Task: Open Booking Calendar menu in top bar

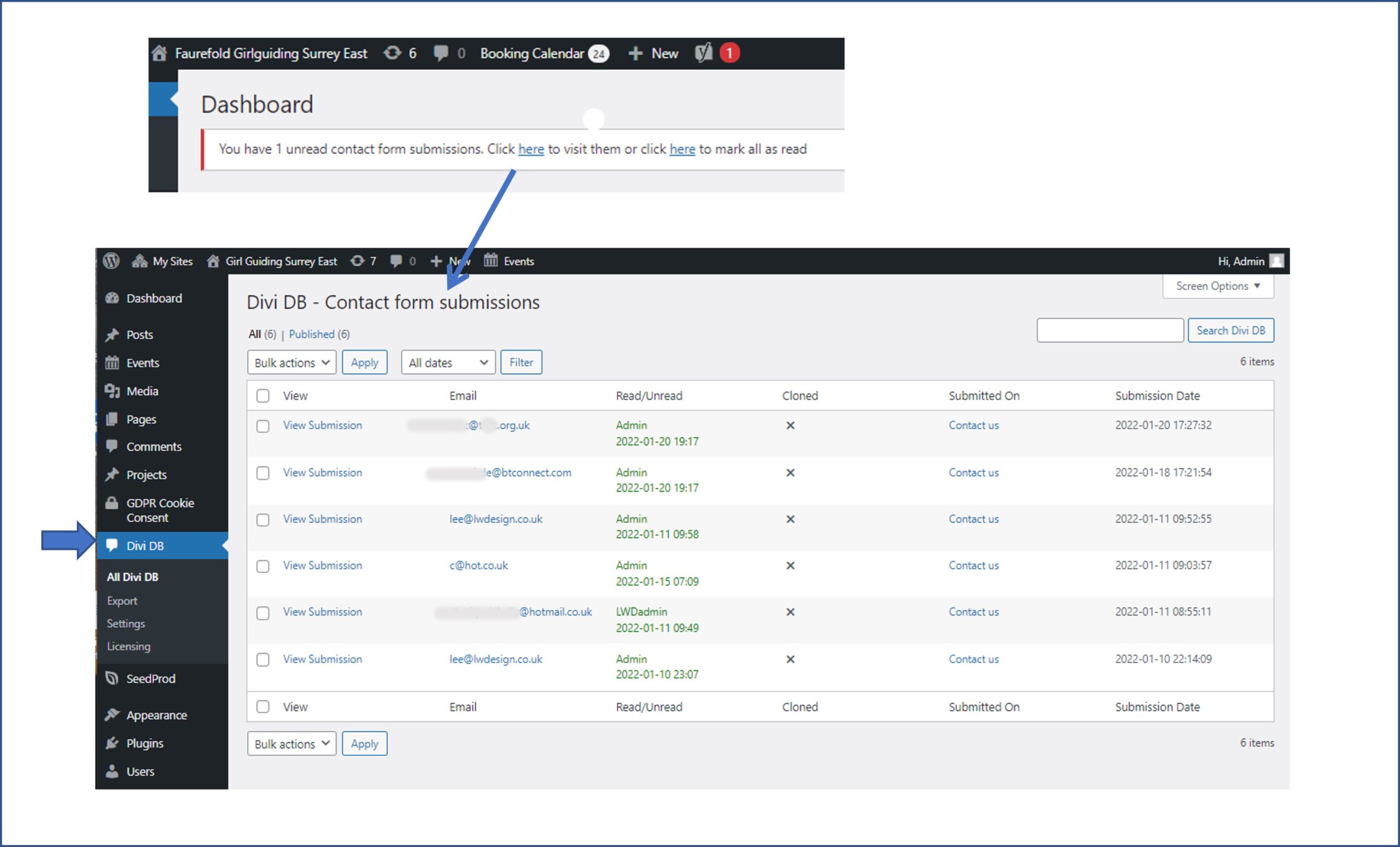Action: tap(544, 54)
